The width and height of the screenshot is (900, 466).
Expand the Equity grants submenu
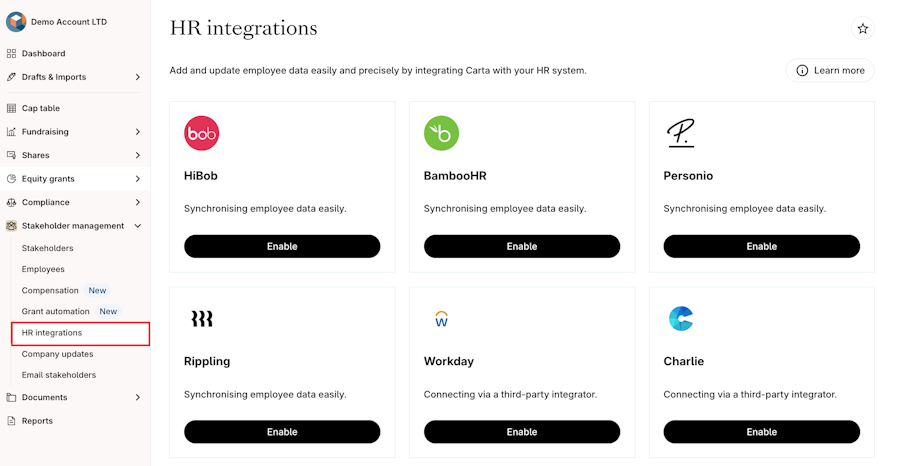click(138, 179)
